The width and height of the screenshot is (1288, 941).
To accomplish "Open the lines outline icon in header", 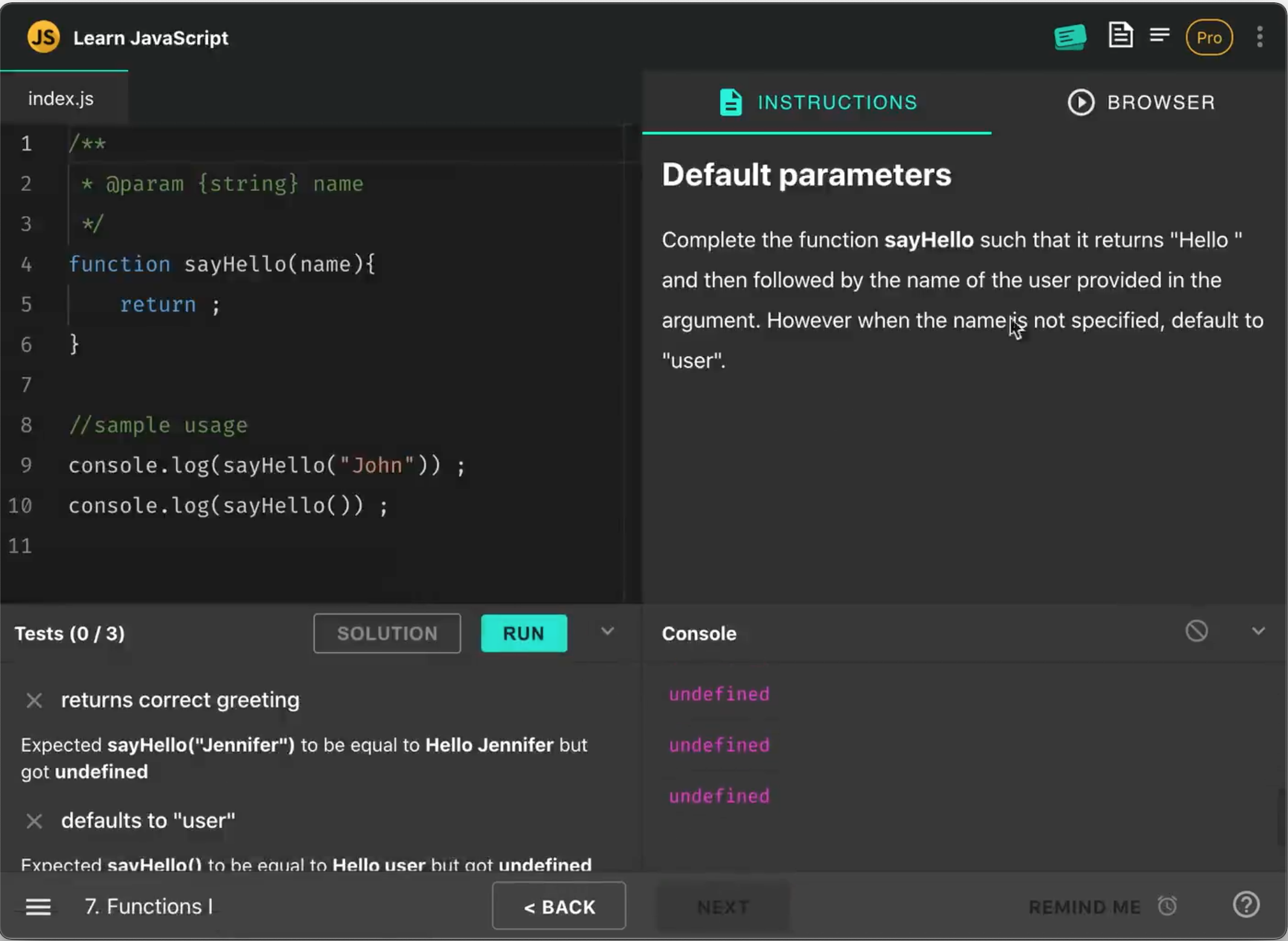I will [1159, 35].
